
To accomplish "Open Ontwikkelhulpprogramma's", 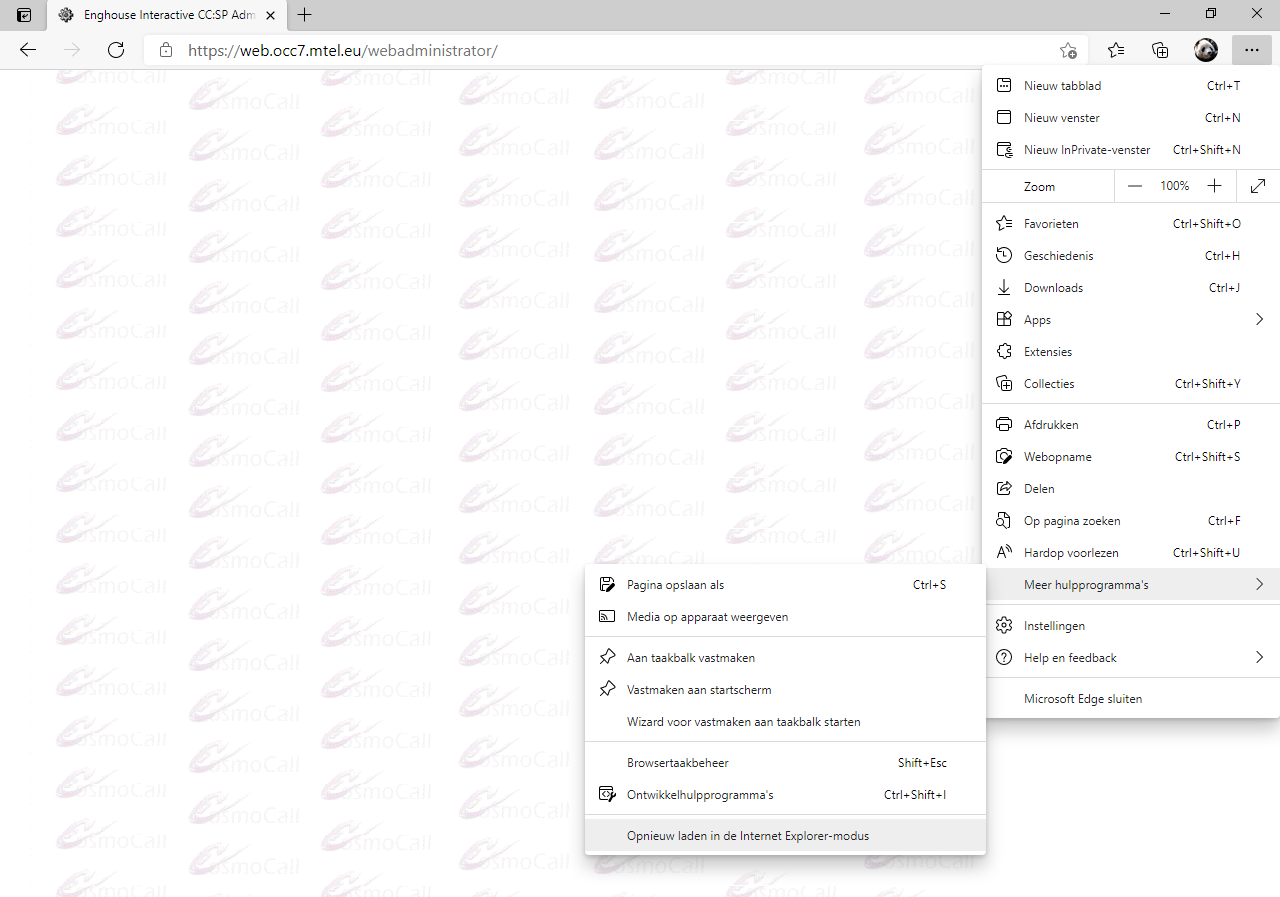I will (x=700, y=795).
